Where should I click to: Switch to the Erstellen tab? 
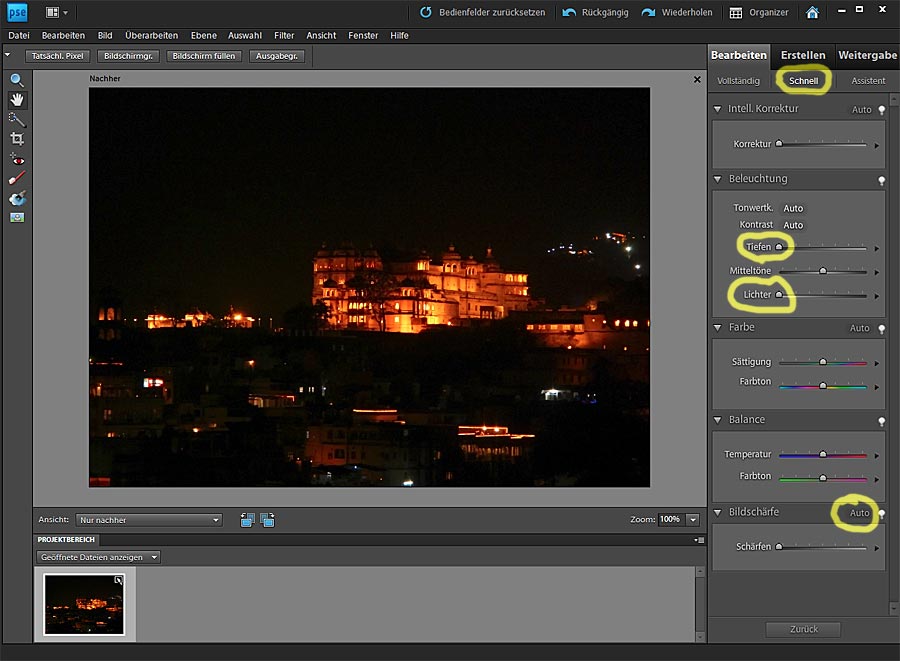click(803, 55)
